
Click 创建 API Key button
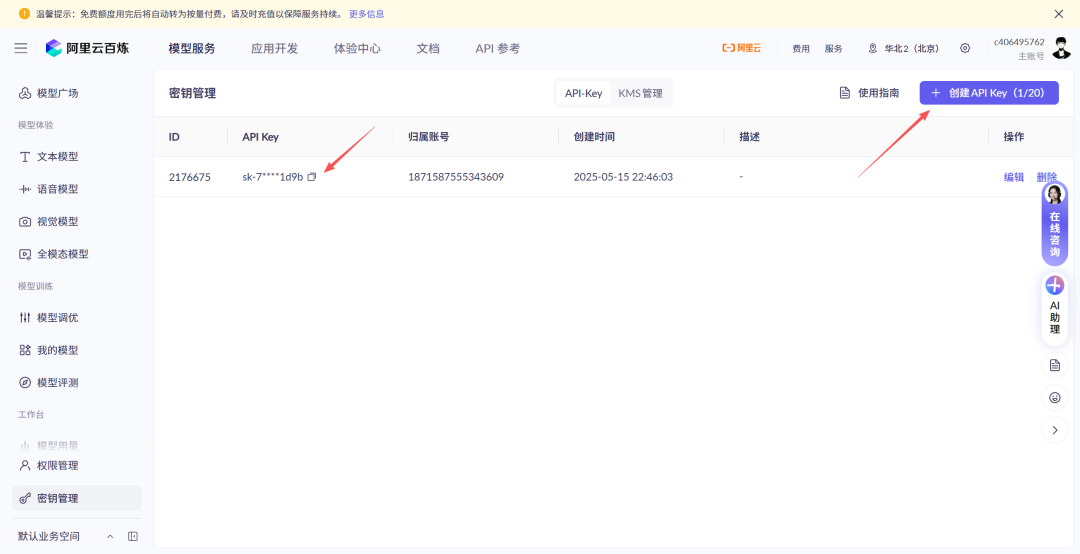click(988, 93)
